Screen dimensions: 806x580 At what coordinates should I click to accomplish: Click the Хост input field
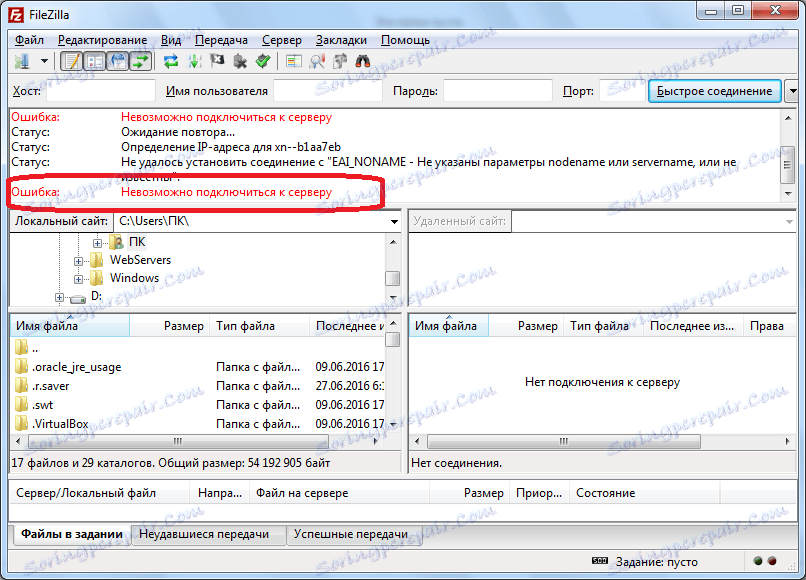pos(101,91)
